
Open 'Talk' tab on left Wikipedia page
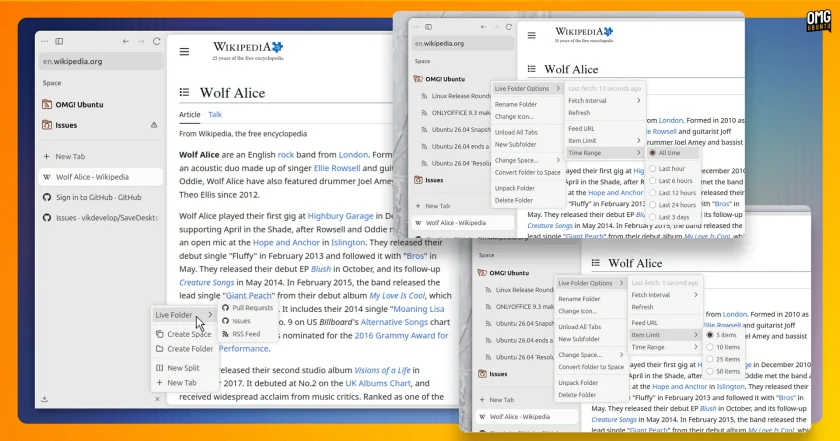click(x=215, y=114)
